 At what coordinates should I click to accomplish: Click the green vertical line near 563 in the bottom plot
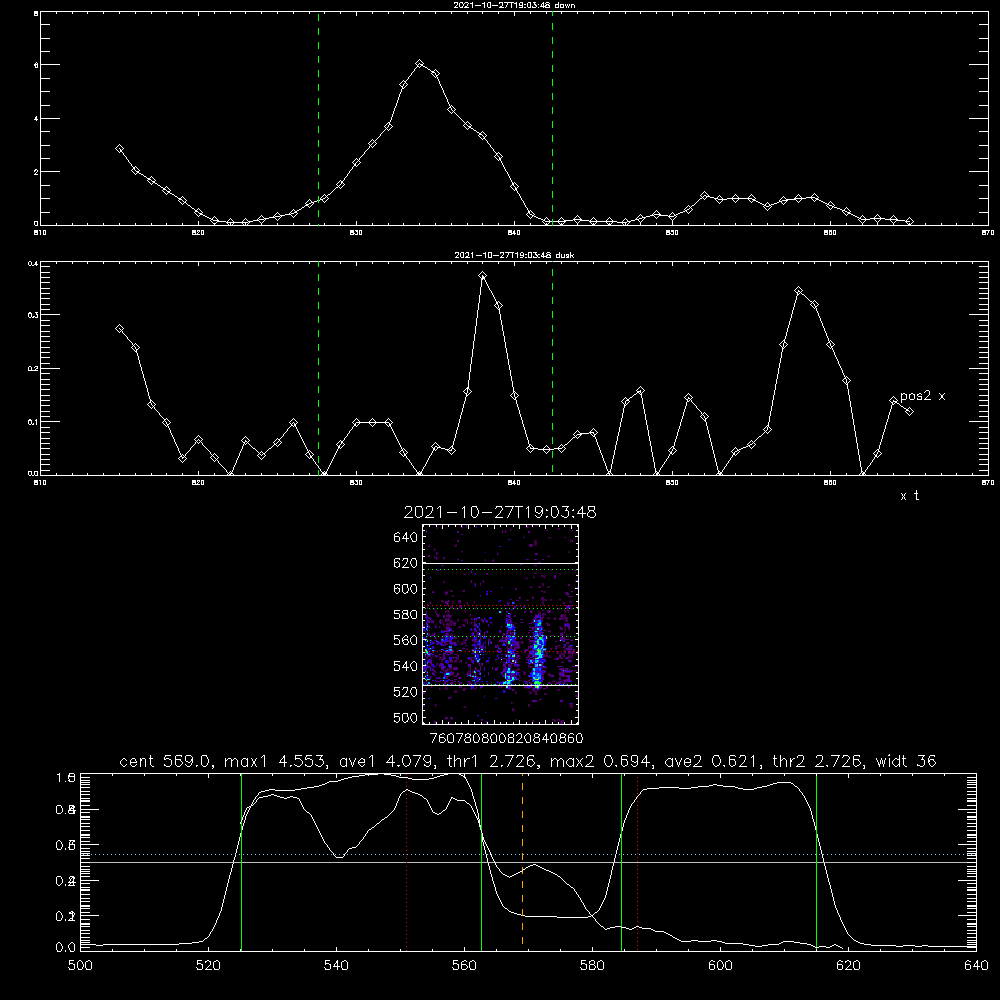481,861
